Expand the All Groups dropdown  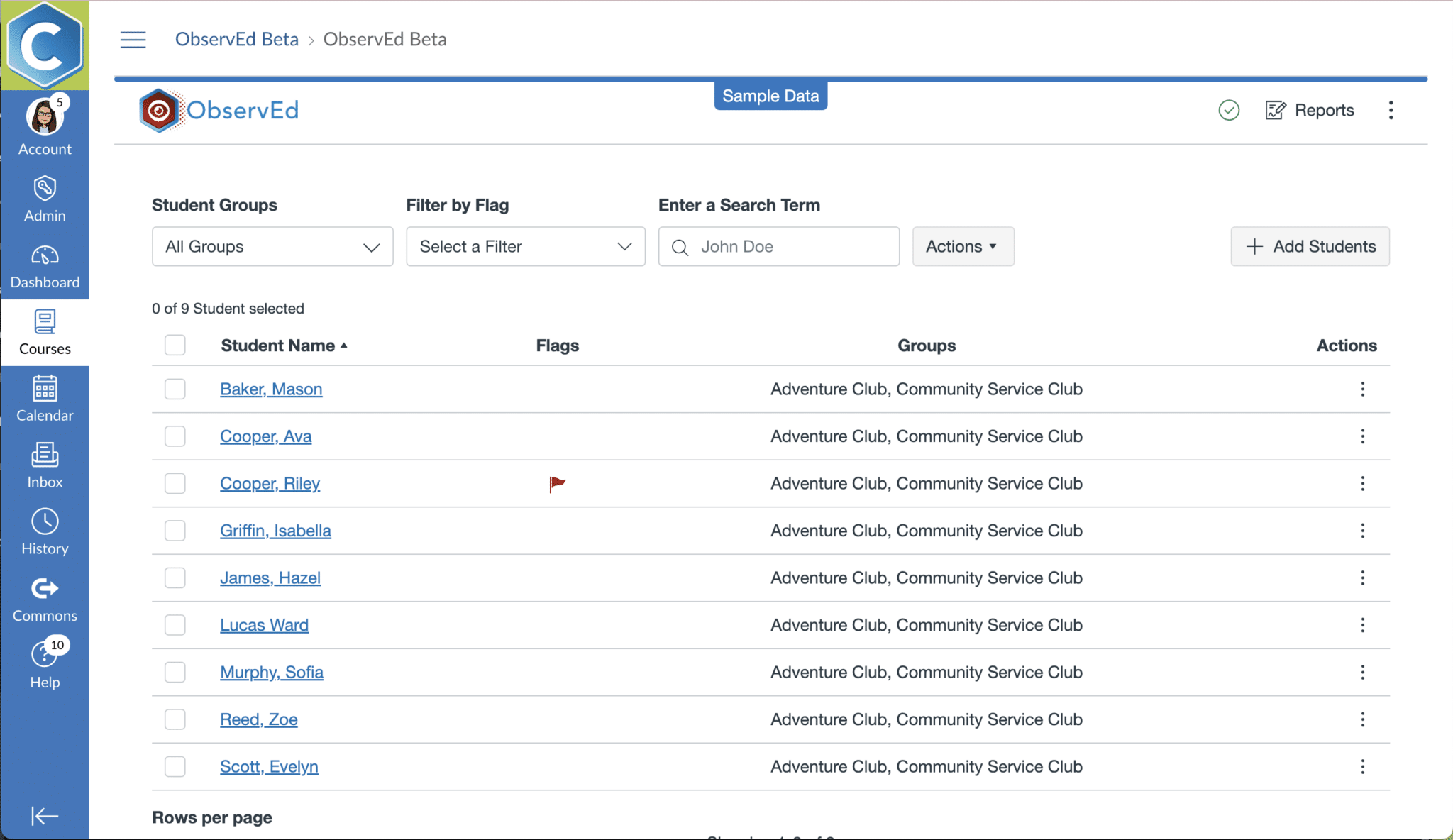click(272, 246)
